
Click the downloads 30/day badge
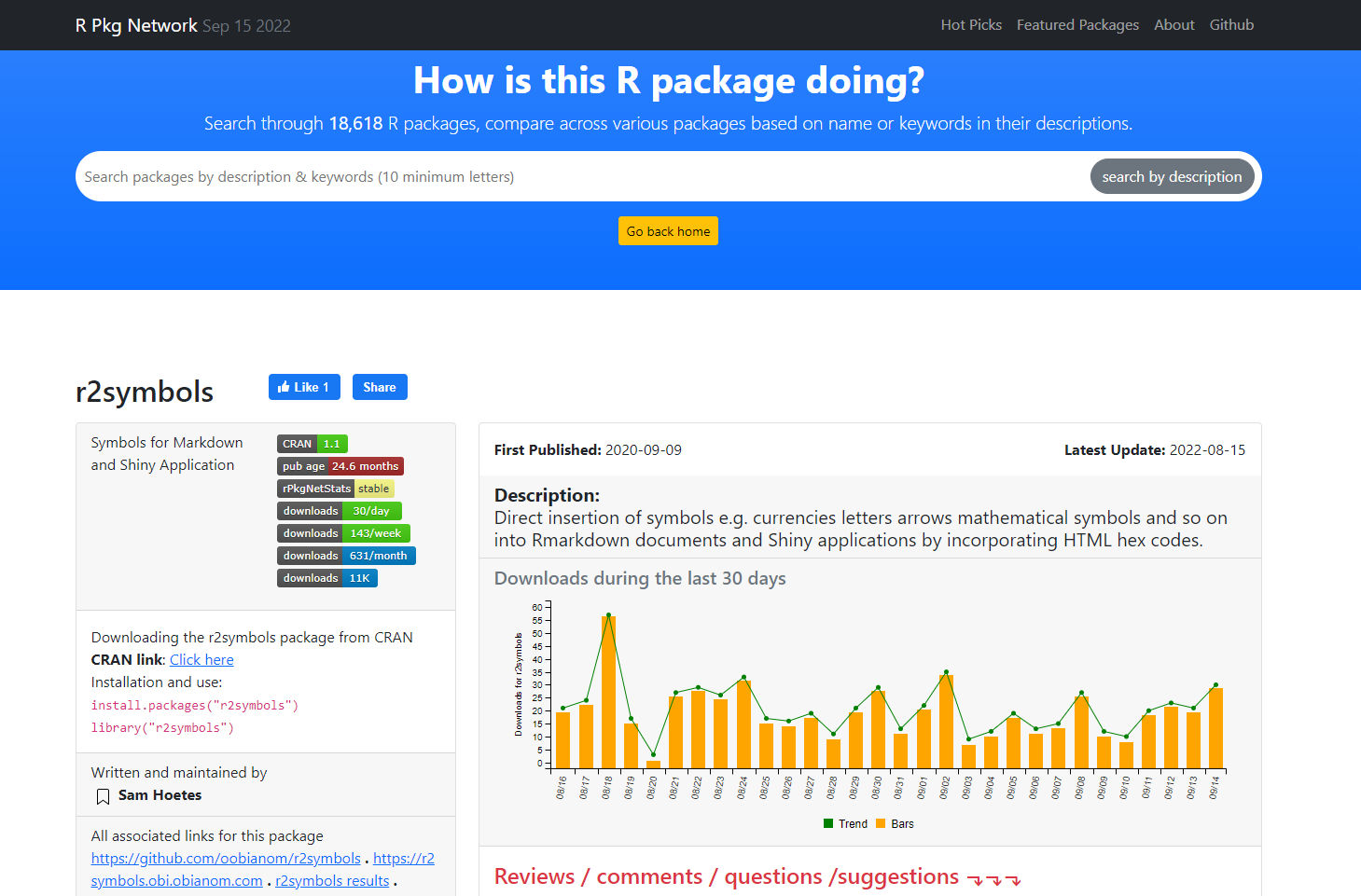tap(339, 511)
